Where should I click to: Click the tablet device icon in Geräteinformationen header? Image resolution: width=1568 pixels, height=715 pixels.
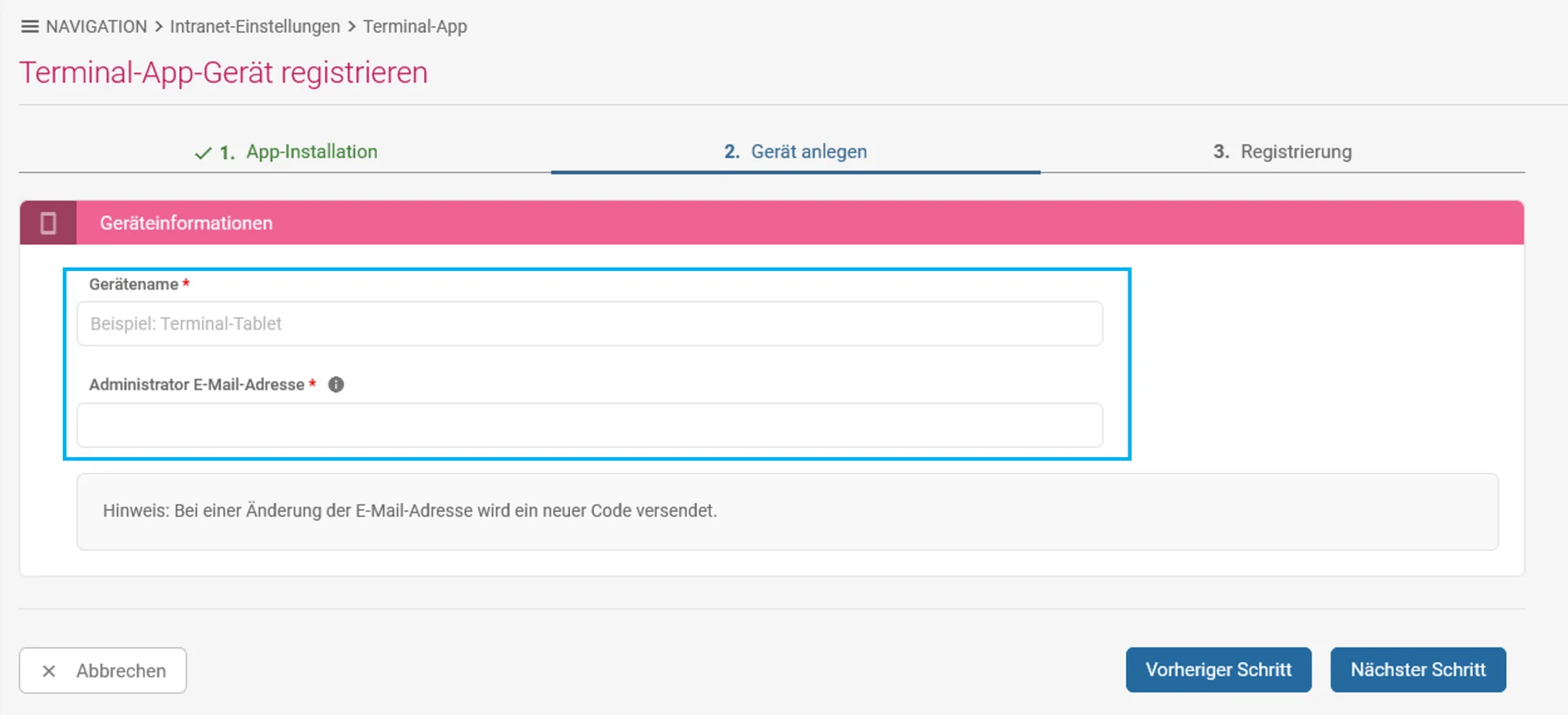point(48,223)
